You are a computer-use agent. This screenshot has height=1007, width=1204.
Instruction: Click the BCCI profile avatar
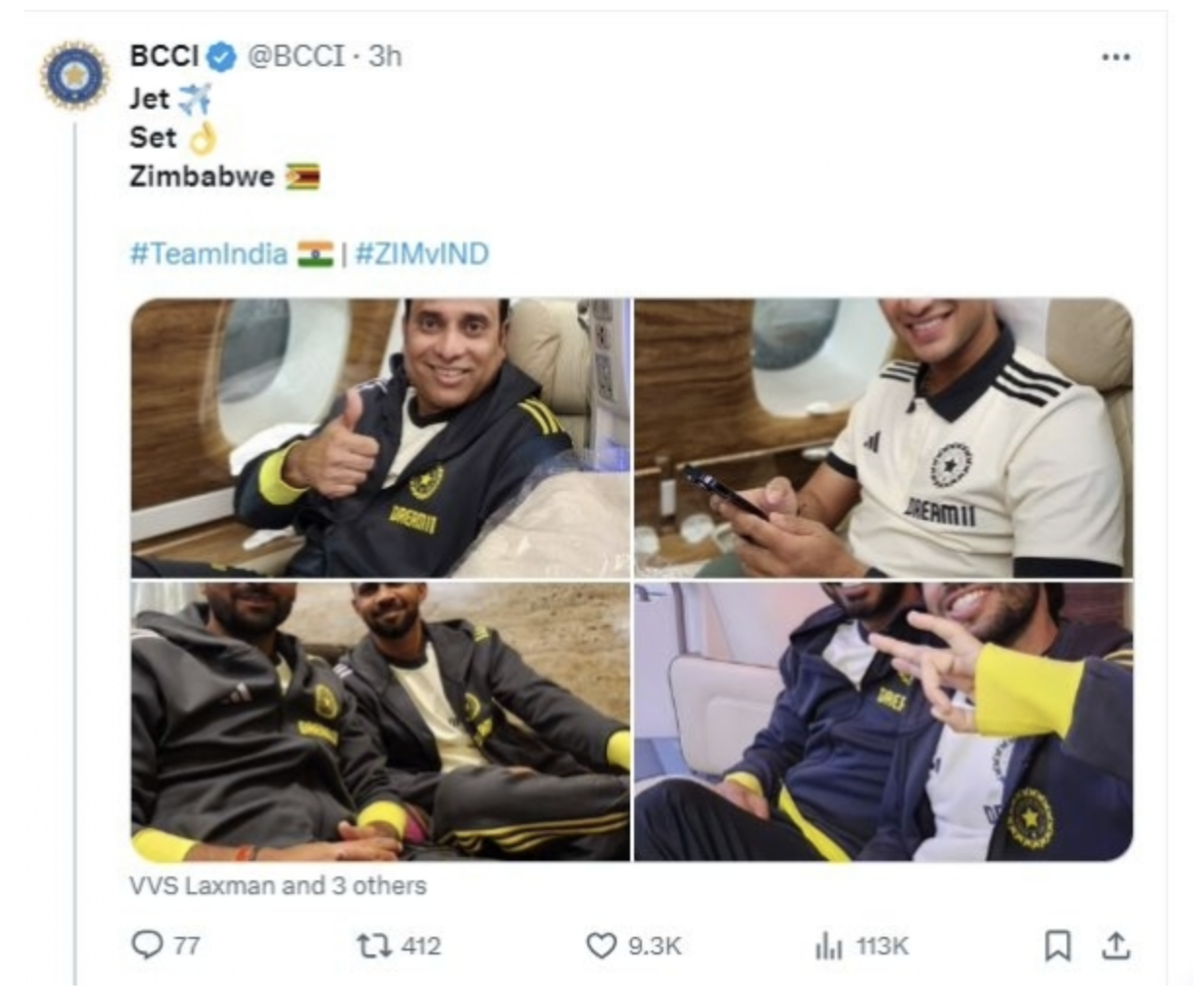coord(74,75)
